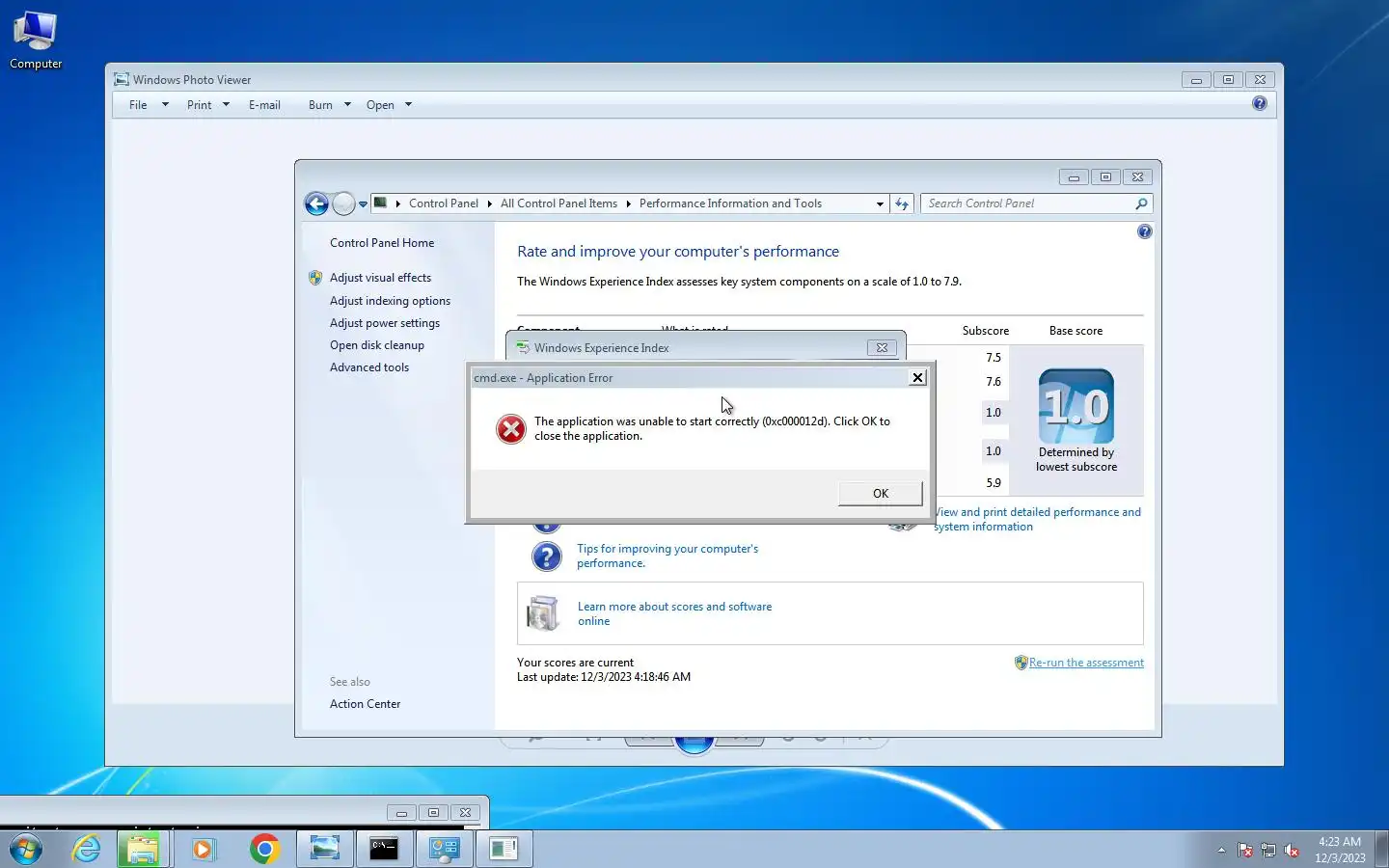Click Open disk cleanup

pyautogui.click(x=377, y=345)
